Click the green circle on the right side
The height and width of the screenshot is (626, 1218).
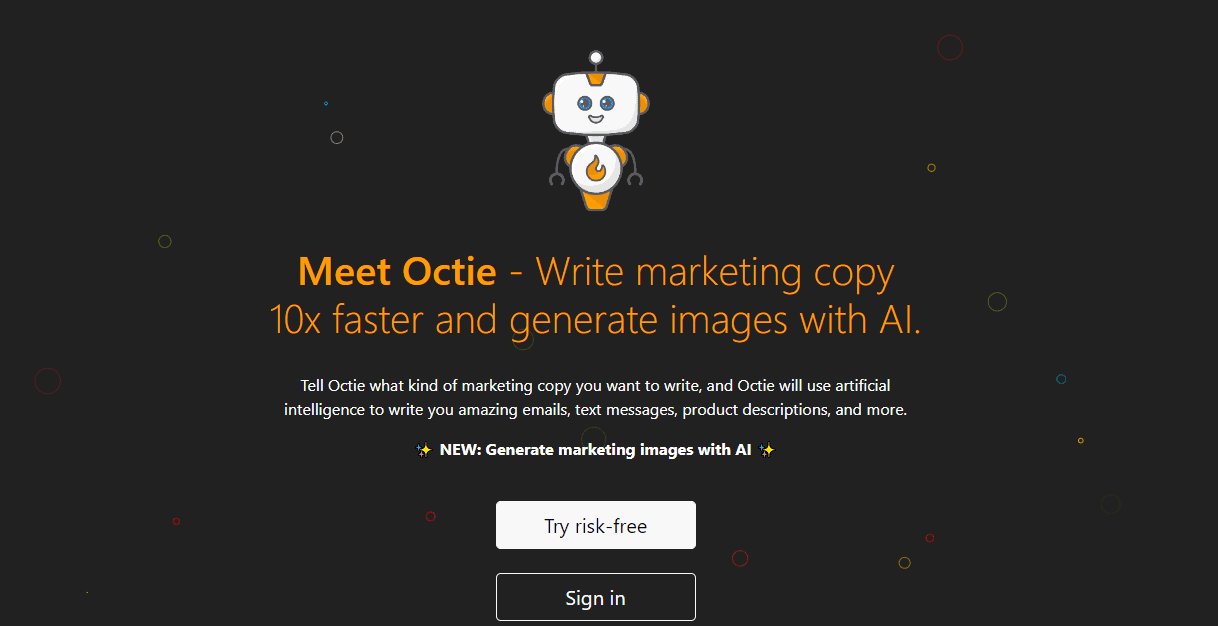996,300
